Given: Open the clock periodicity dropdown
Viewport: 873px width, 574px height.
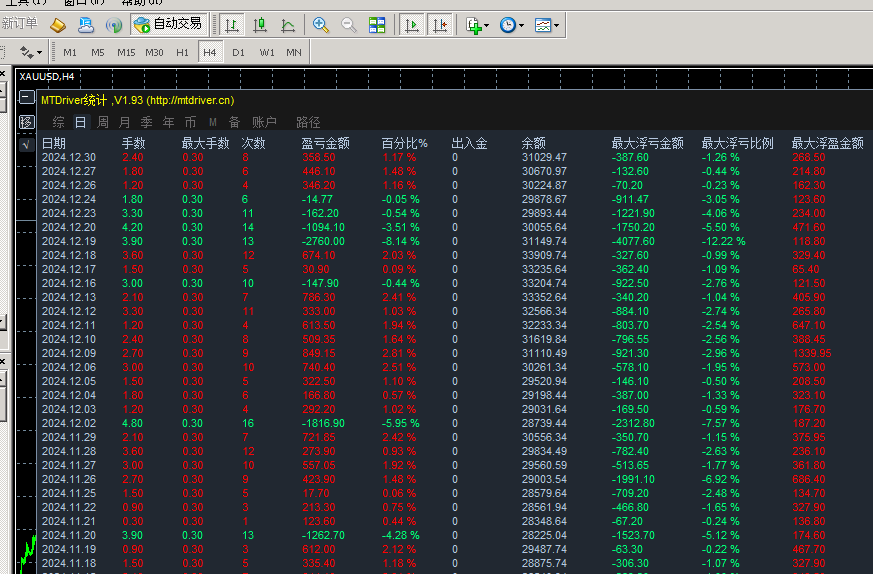Looking at the screenshot, I should [x=511, y=24].
